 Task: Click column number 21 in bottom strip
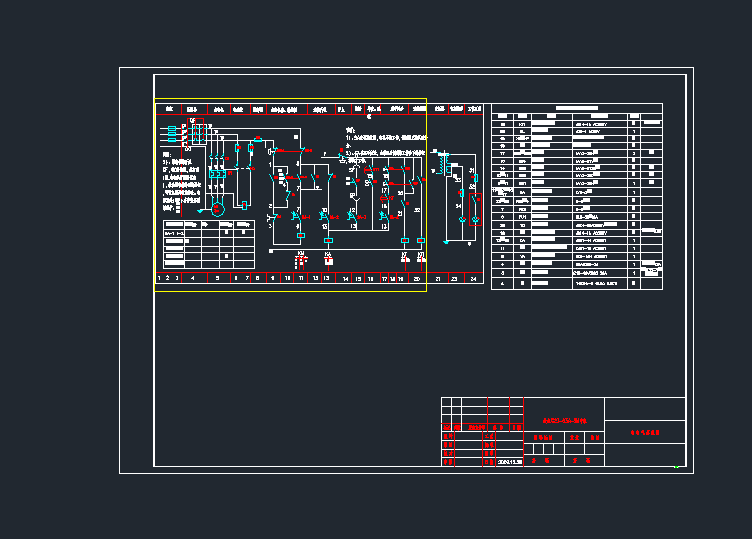click(438, 278)
